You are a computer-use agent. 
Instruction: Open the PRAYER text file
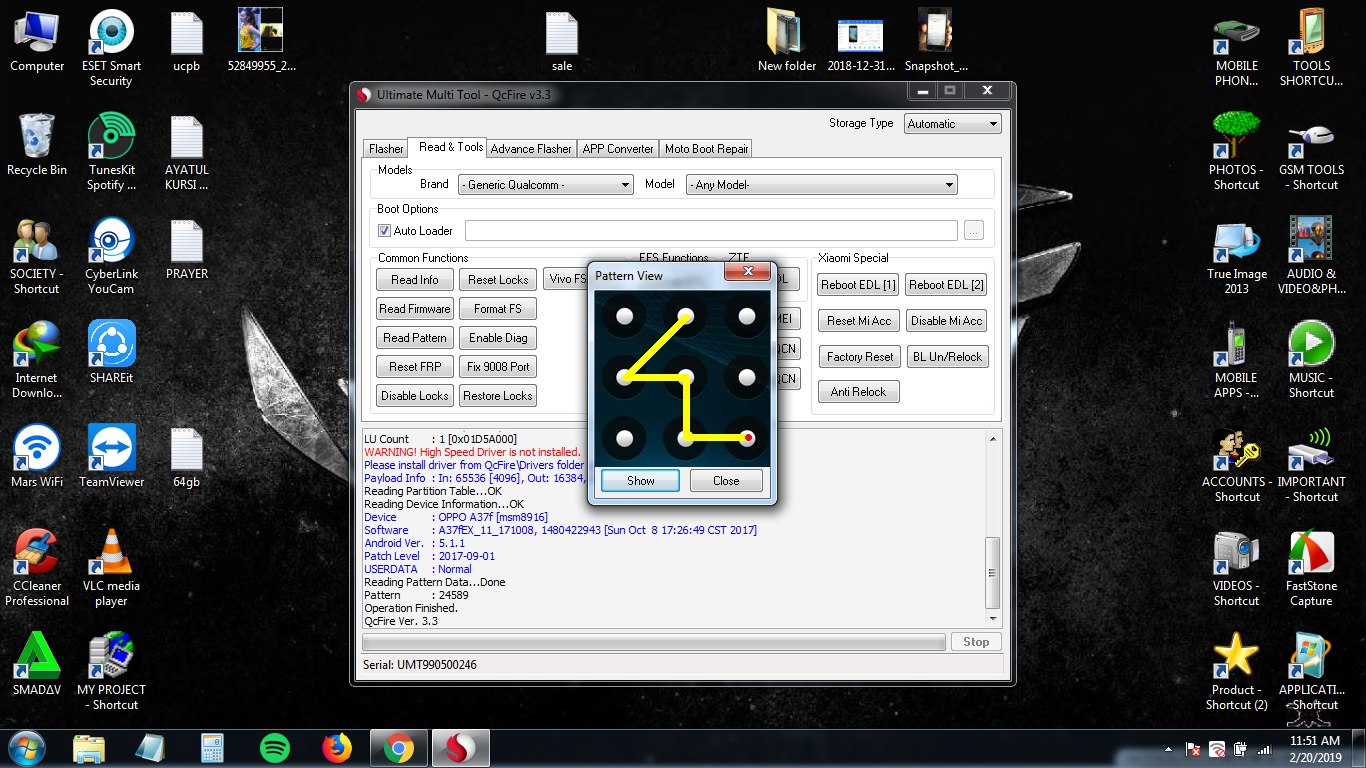[186, 249]
